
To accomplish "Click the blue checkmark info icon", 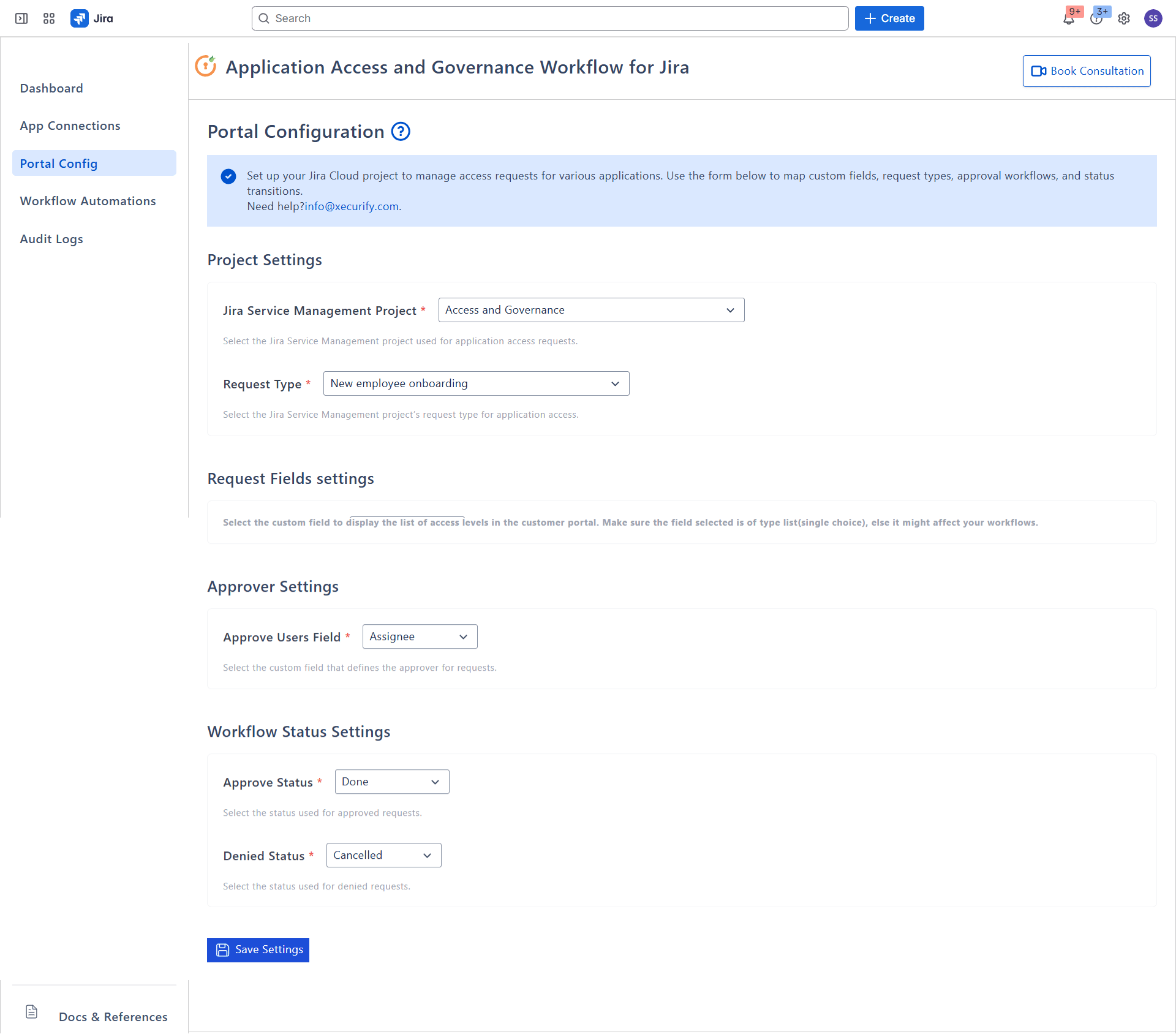I will click(x=228, y=176).
